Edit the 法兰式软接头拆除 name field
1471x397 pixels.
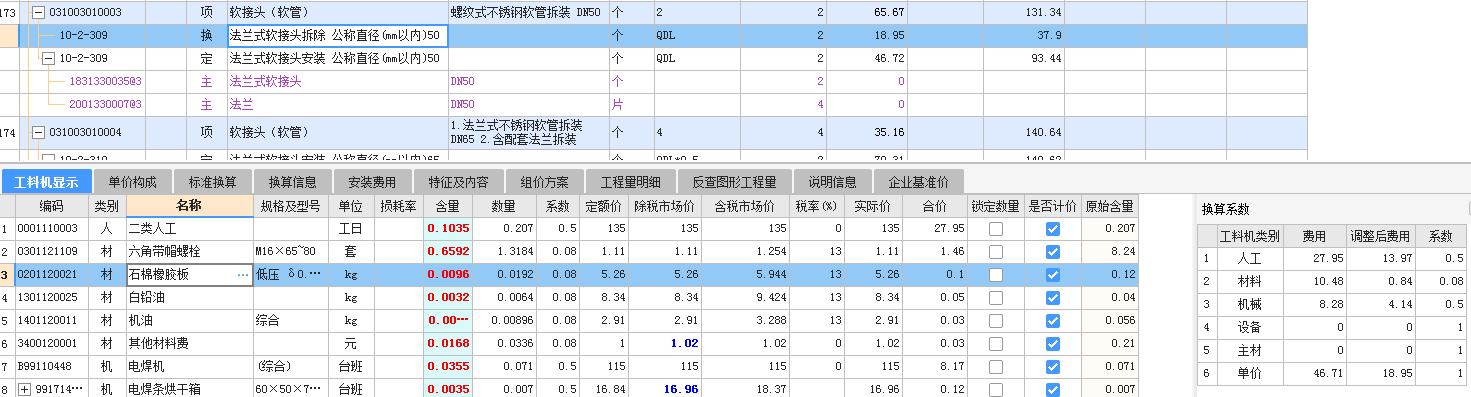point(337,36)
